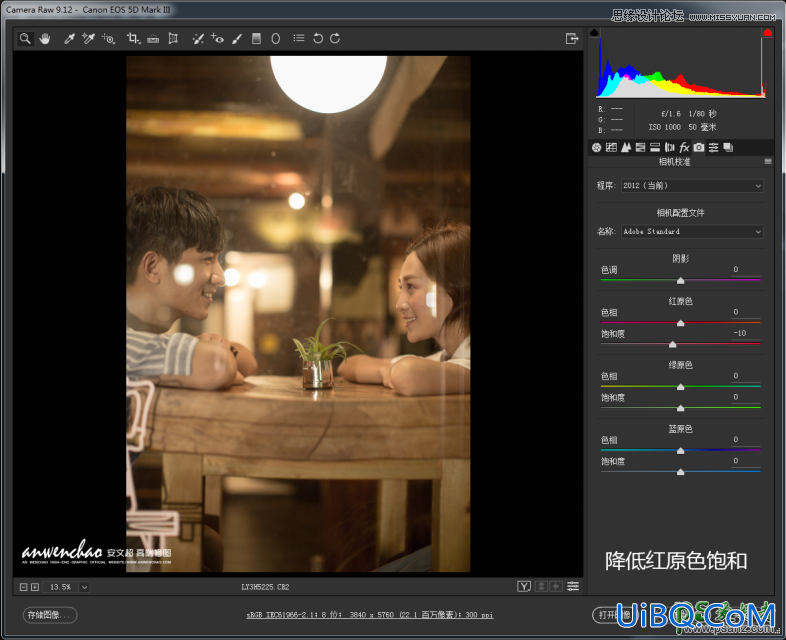Screen dimensions: 786x640
Task: Click the 13.5% zoom level field
Action: (60, 587)
